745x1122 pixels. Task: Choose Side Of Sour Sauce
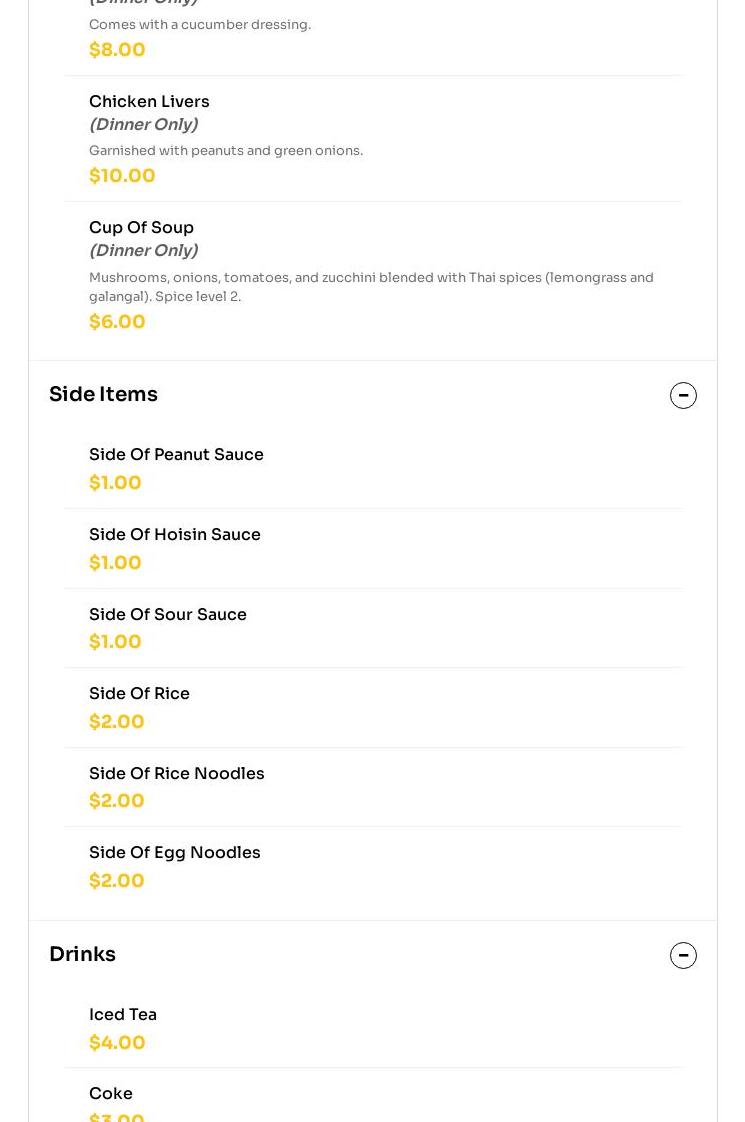[168, 615]
